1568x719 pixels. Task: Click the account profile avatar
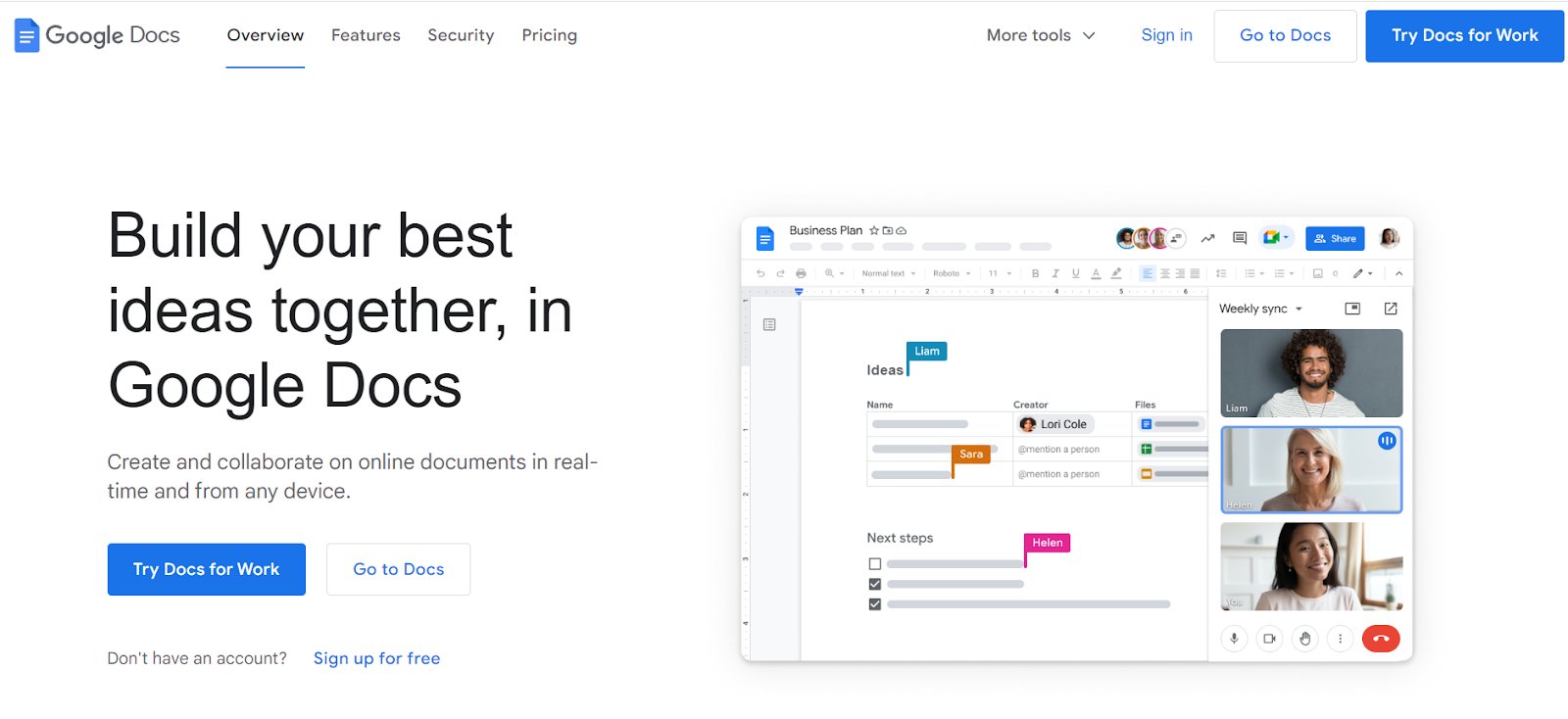point(1389,238)
